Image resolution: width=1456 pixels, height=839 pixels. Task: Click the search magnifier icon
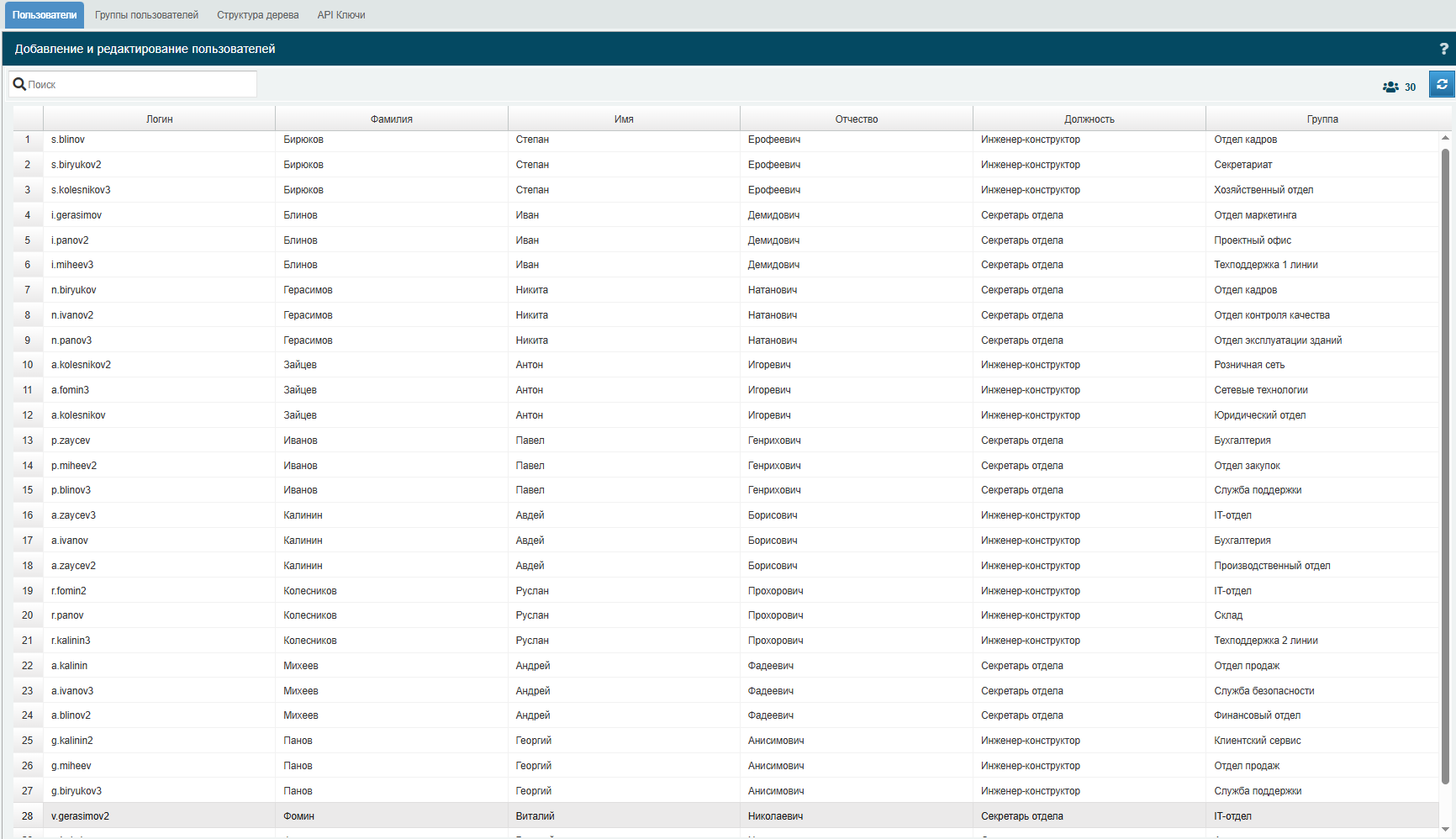[19, 84]
